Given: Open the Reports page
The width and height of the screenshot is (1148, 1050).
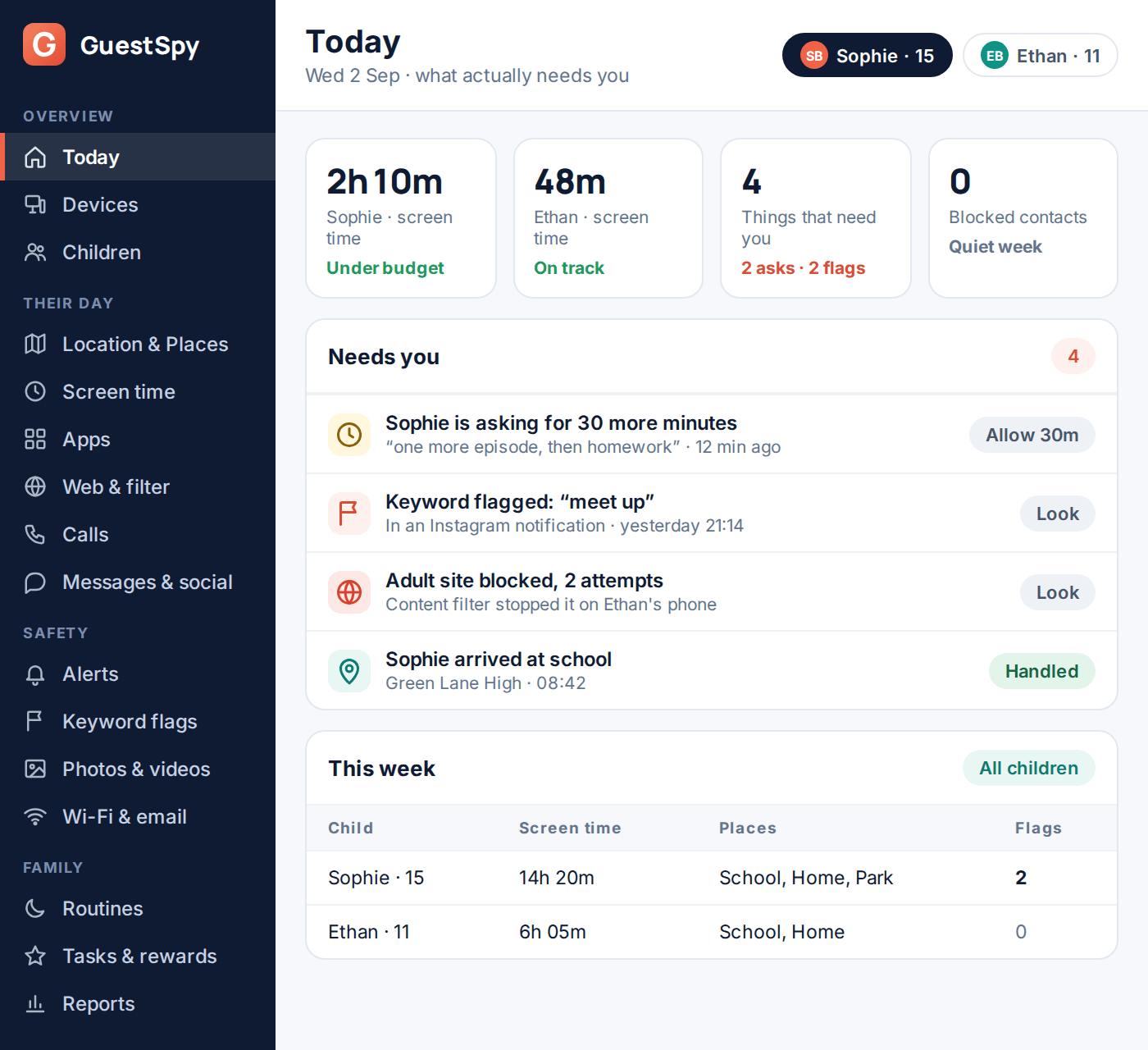Looking at the screenshot, I should (138, 1003).
